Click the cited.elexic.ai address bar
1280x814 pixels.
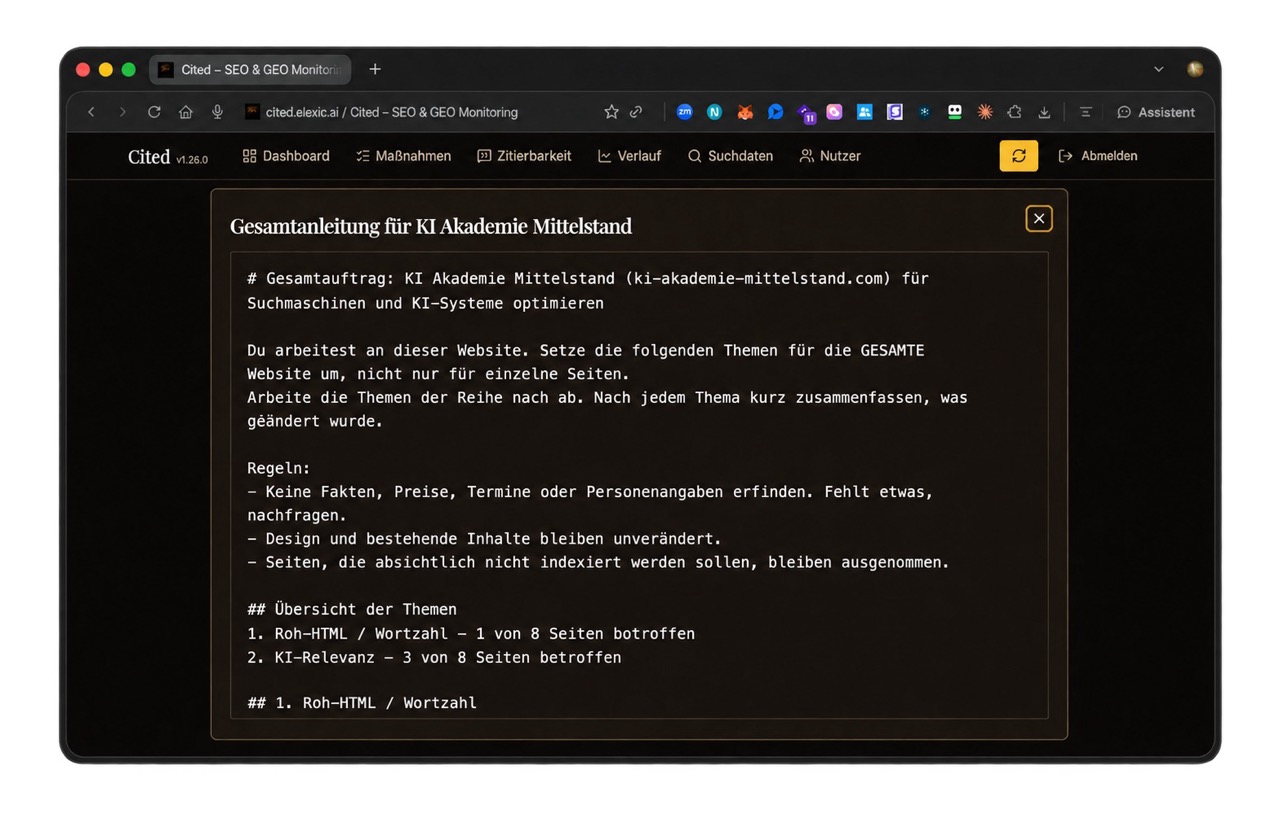(x=391, y=112)
